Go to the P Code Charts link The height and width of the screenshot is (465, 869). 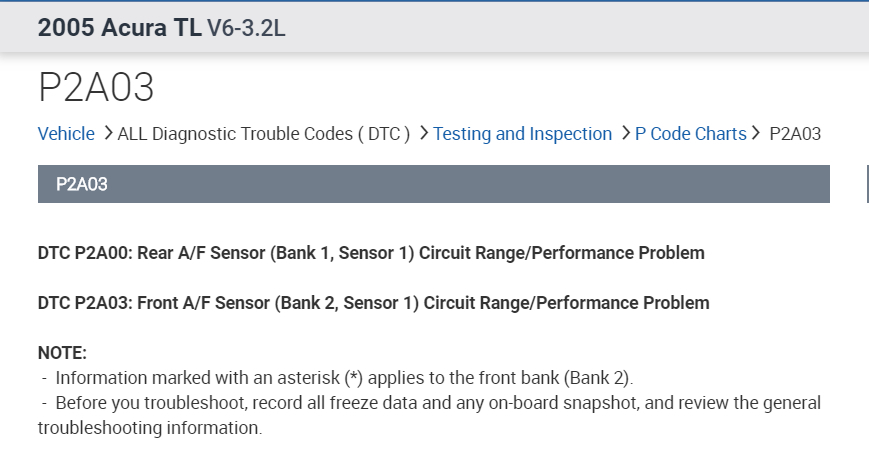[690, 134]
